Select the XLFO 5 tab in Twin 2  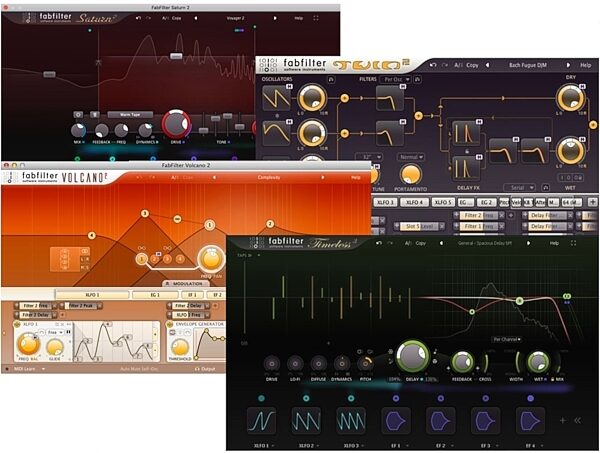(443, 202)
